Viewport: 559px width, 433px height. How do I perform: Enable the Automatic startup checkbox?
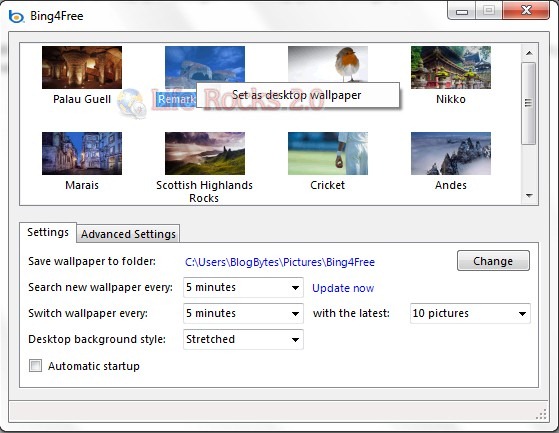click(35, 366)
